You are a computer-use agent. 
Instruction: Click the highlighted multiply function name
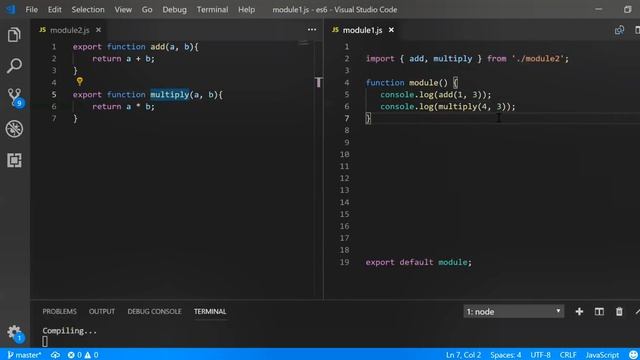coord(169,95)
